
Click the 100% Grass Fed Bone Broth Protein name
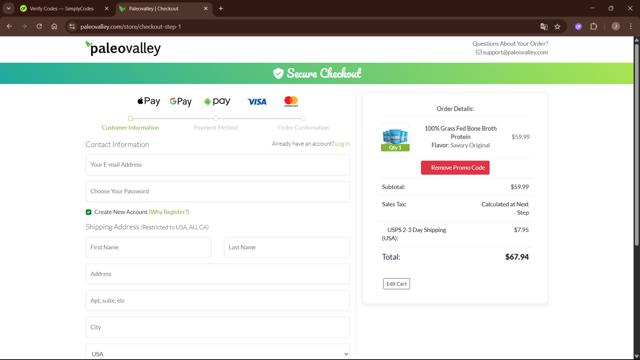click(460, 132)
